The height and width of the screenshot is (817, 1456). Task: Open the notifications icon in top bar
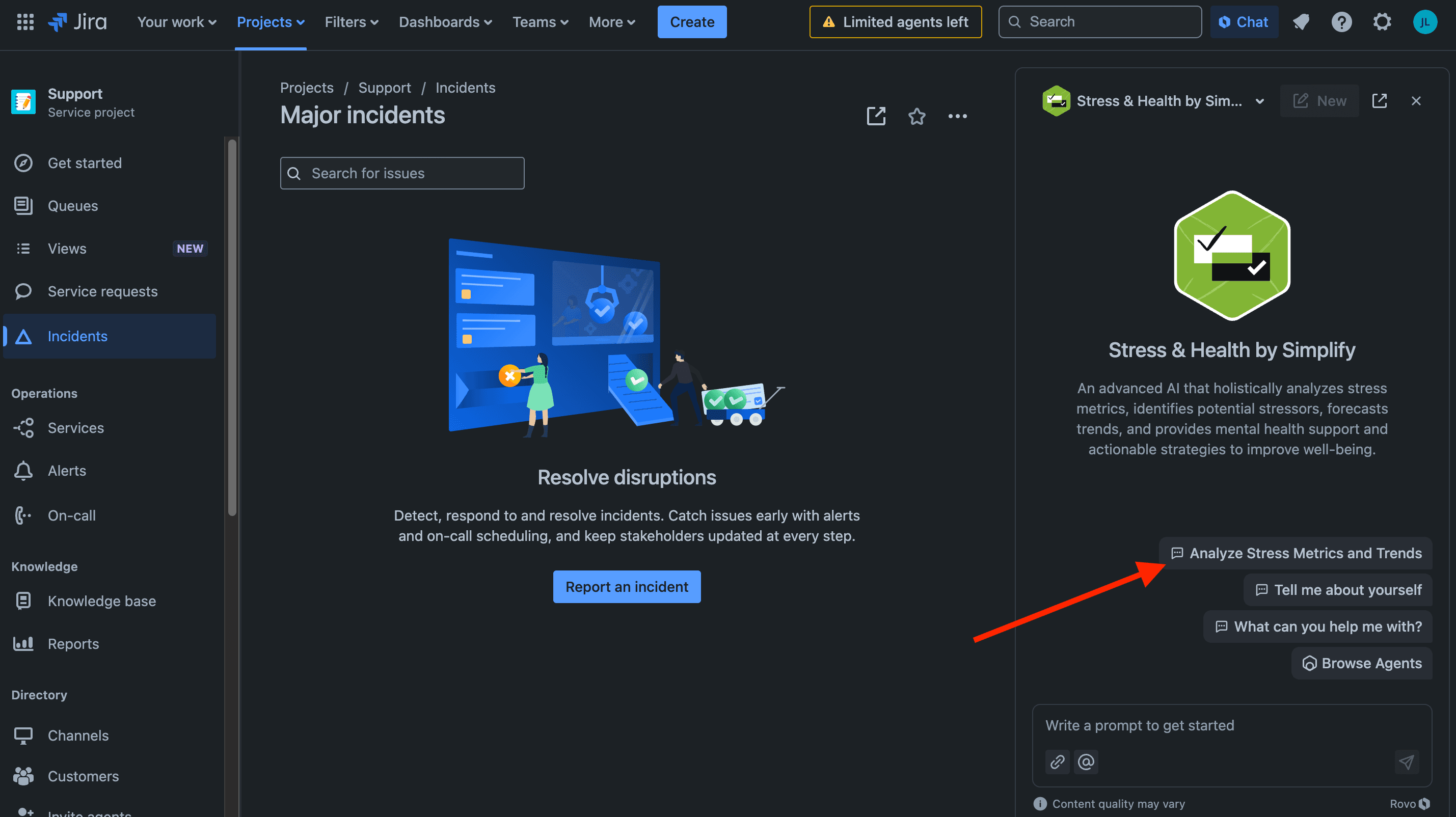[1301, 22]
